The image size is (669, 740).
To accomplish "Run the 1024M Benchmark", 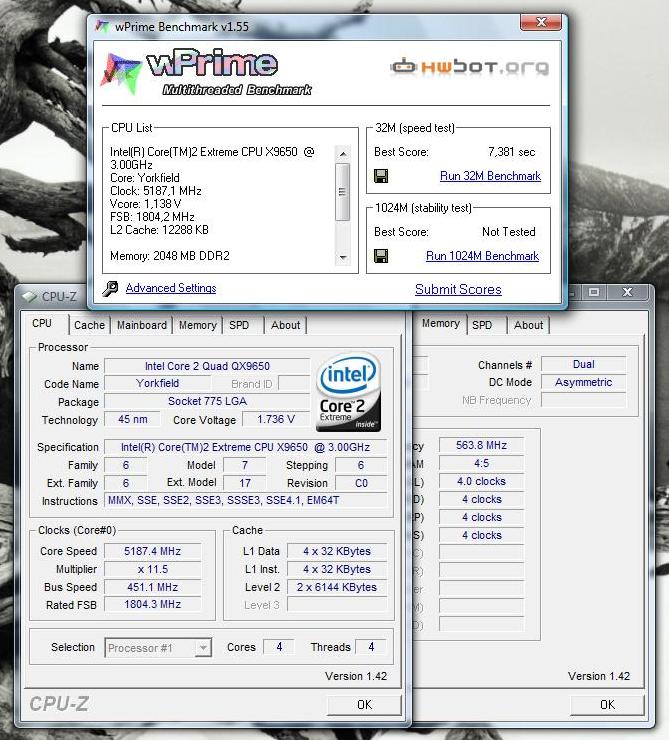I will pyautogui.click(x=482, y=256).
